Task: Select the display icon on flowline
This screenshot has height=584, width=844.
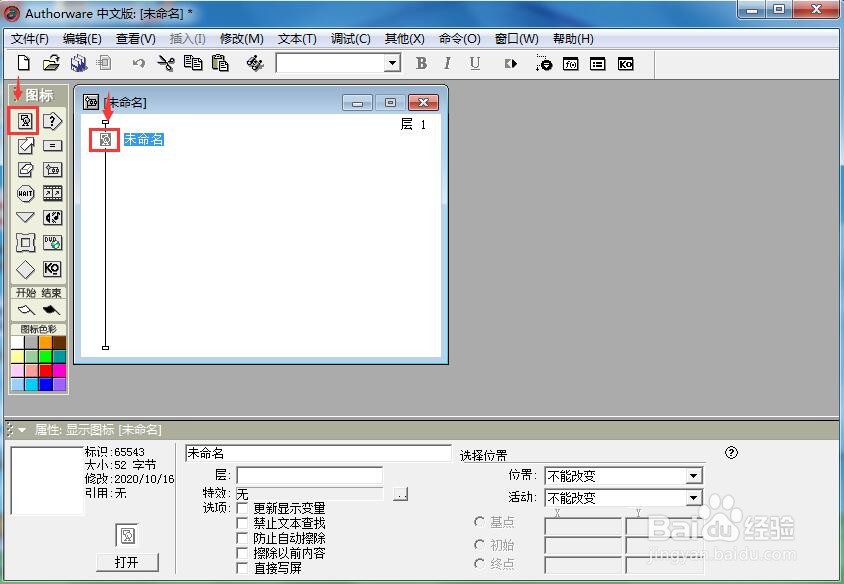Action: click(x=105, y=140)
